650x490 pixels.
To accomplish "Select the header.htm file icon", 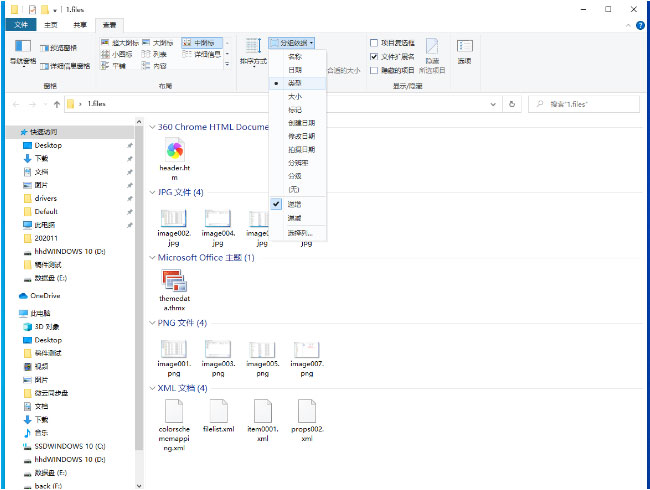I will [x=175, y=160].
